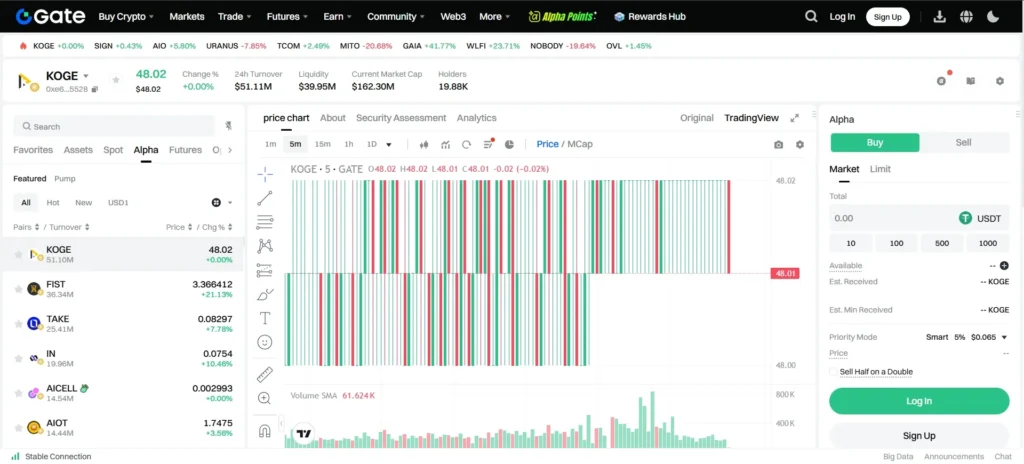Expand the Futures menu
Viewport: 1024px width, 464px height.
287,17
